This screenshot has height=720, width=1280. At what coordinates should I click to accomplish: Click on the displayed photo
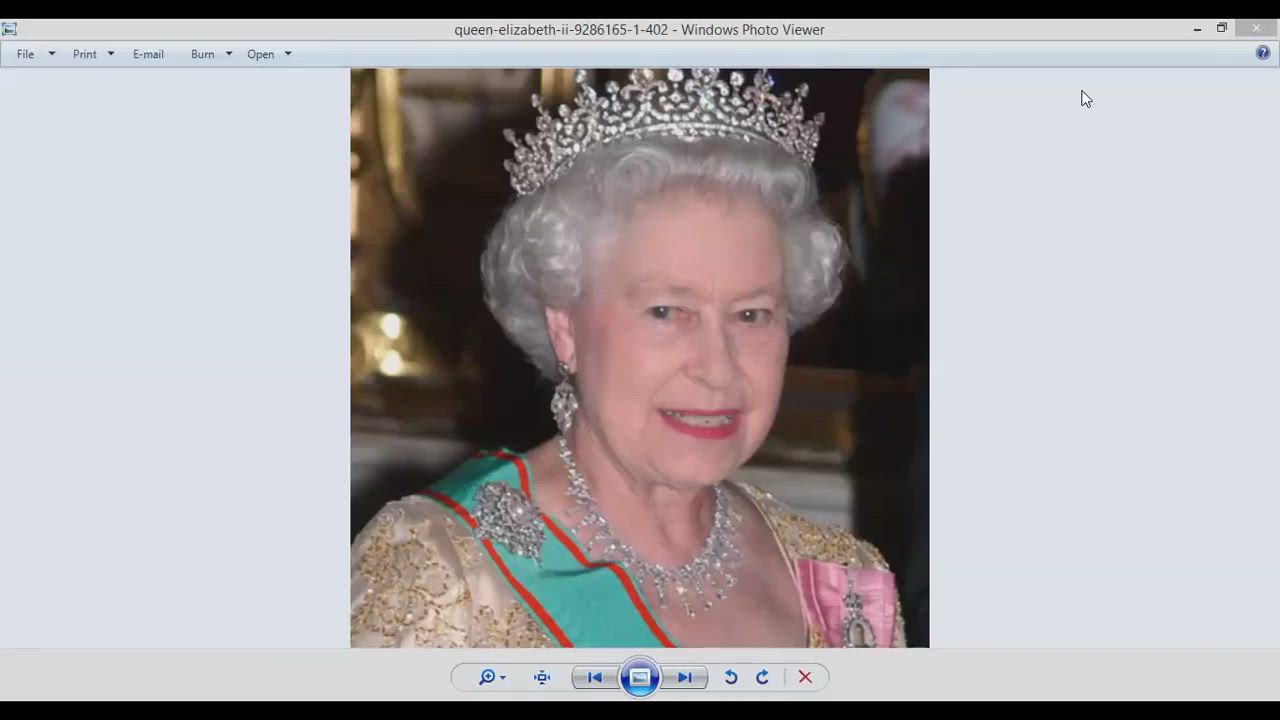(x=639, y=357)
